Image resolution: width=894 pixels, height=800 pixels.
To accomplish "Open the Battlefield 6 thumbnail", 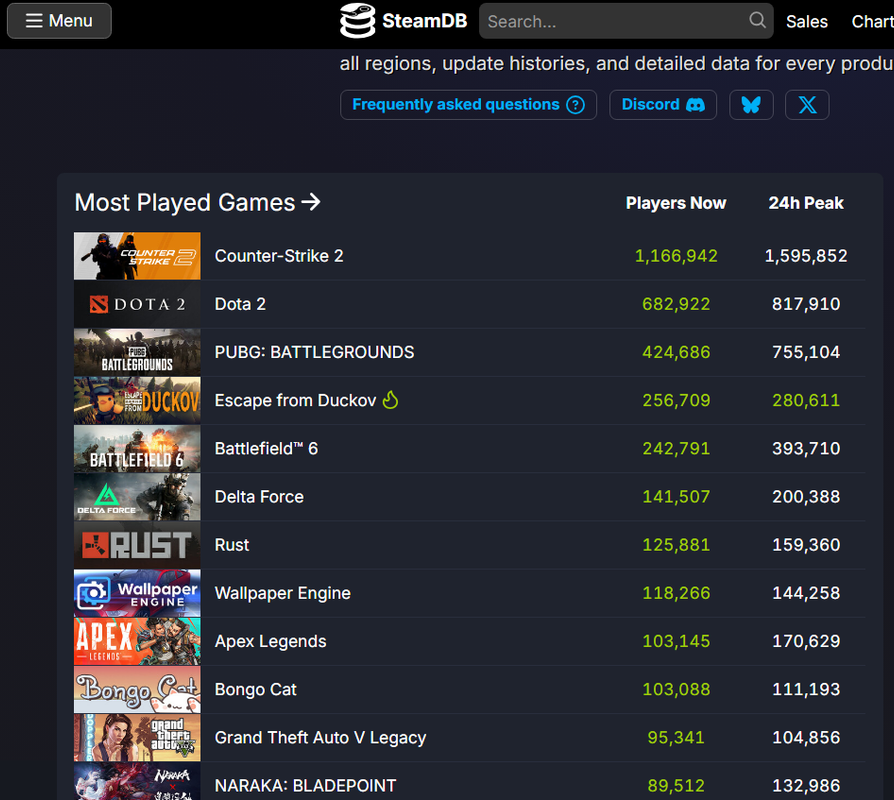I will pyautogui.click(x=137, y=449).
